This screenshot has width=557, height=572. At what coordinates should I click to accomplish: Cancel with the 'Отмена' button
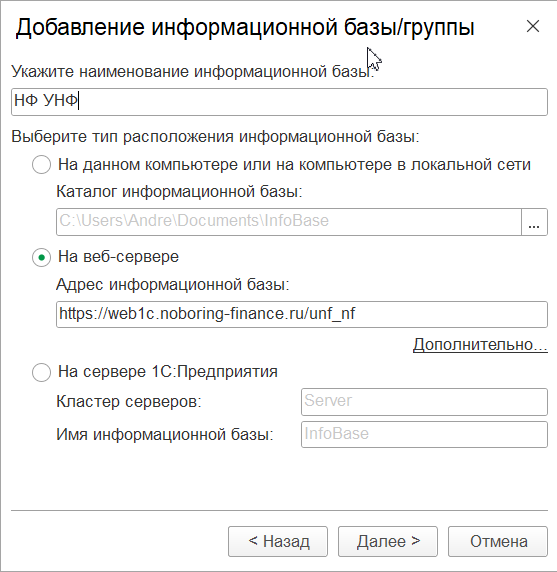point(498,541)
